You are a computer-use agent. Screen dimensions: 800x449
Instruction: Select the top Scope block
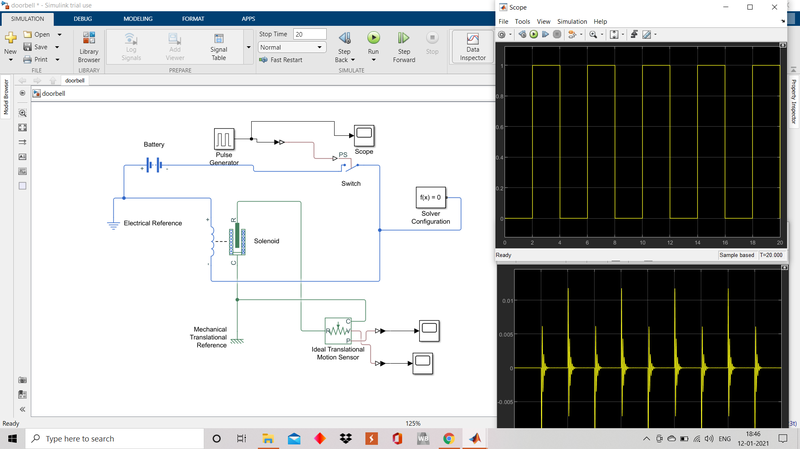(364, 135)
